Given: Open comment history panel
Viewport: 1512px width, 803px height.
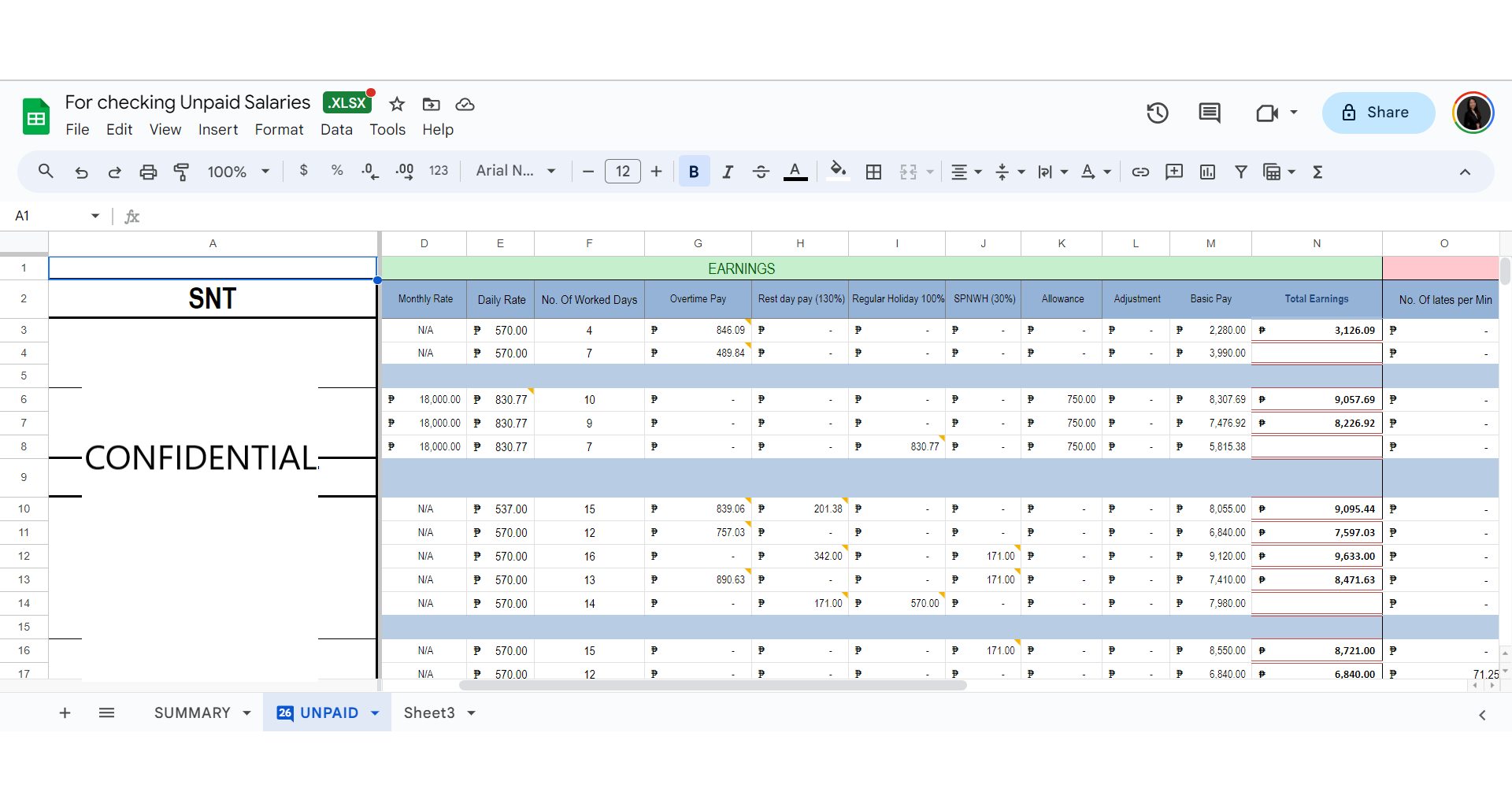Looking at the screenshot, I should point(1210,113).
